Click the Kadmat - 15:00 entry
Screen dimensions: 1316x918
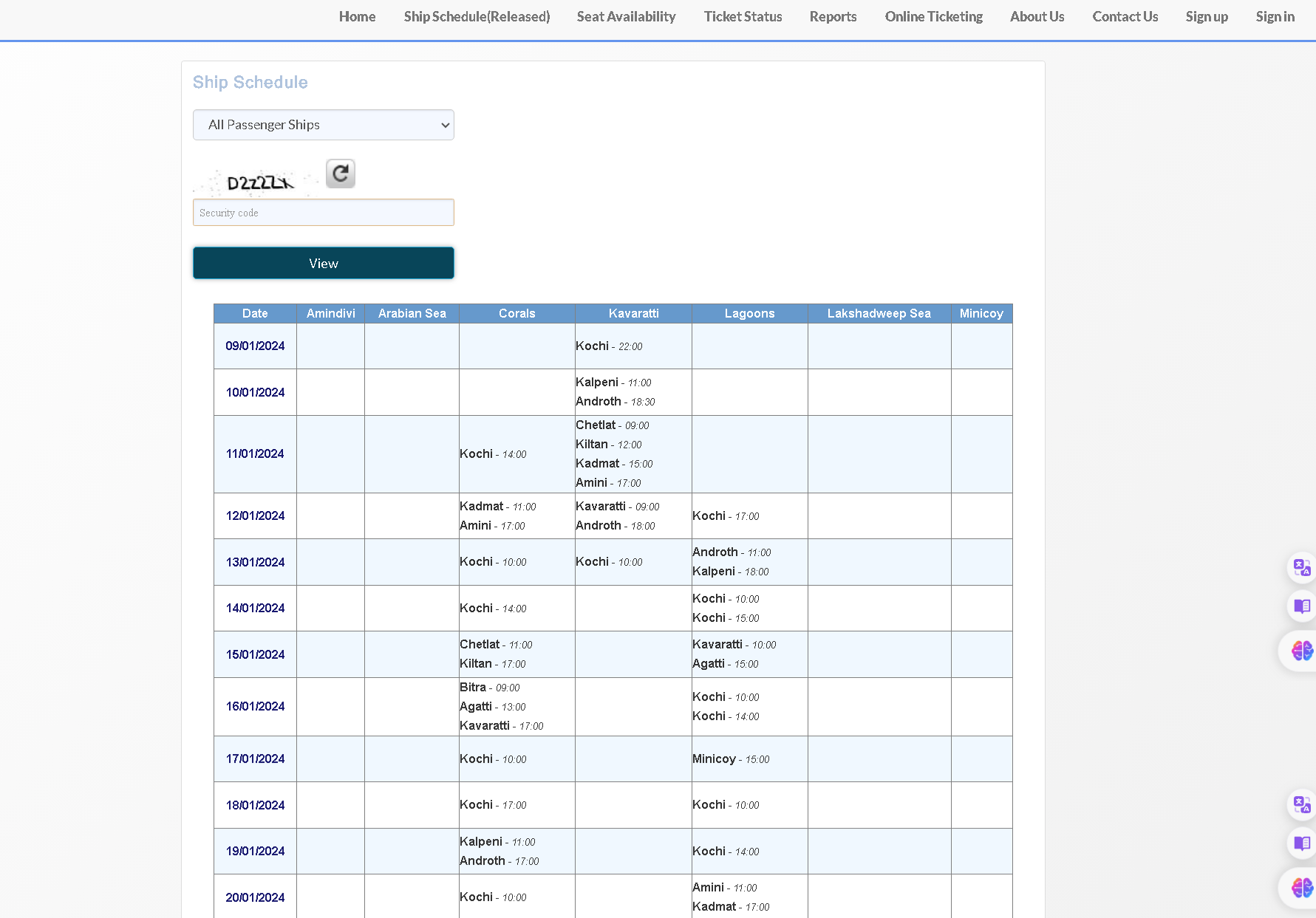click(x=614, y=463)
